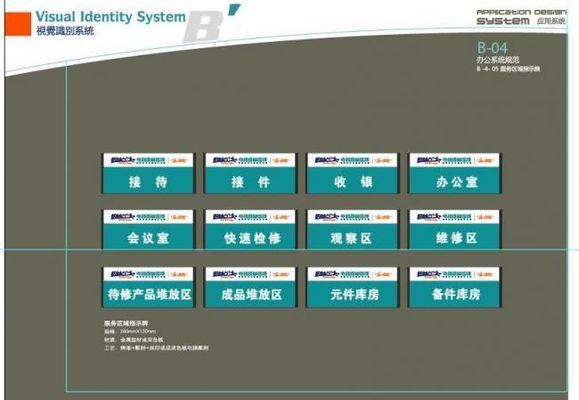579x400 pixels.
Task: Click the orange square in header
Action: click(18, 24)
